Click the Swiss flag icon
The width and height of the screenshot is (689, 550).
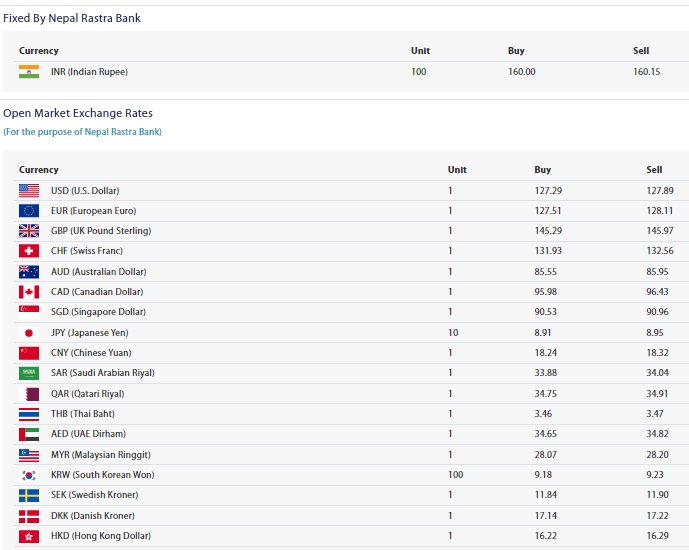pyautogui.click(x=29, y=251)
